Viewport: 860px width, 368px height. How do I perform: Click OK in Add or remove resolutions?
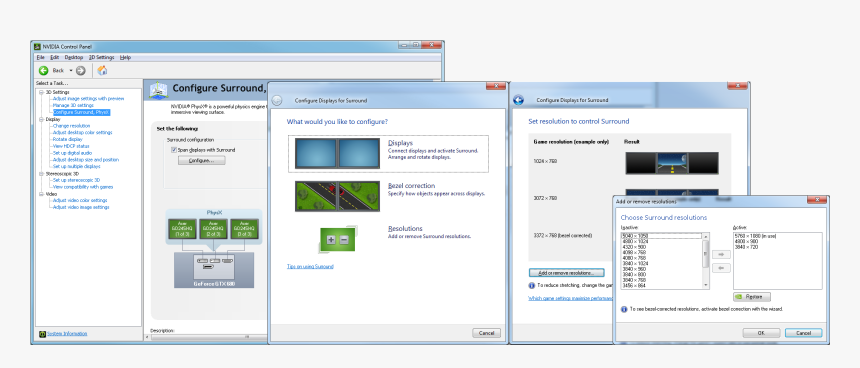[761, 333]
